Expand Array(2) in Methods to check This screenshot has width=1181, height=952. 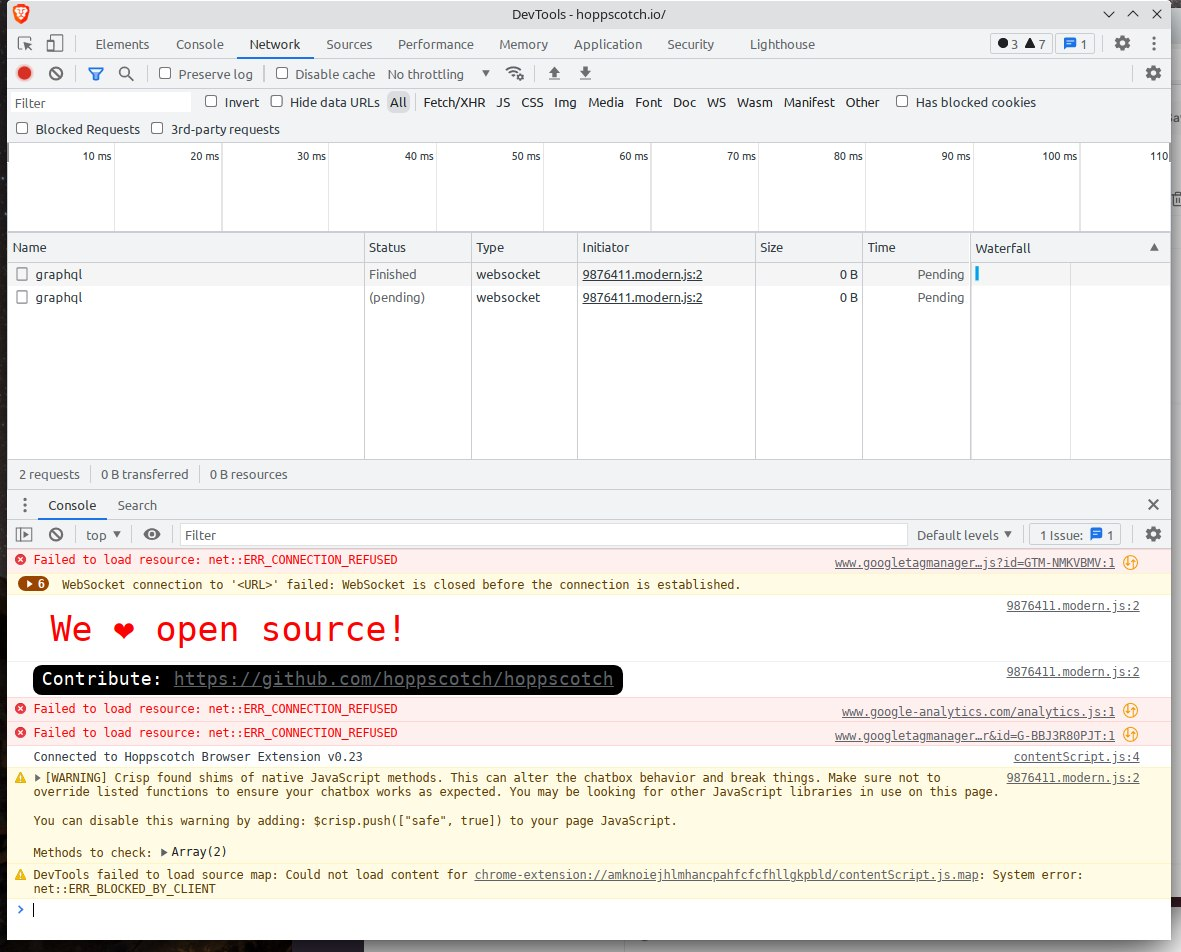pyautogui.click(x=164, y=852)
